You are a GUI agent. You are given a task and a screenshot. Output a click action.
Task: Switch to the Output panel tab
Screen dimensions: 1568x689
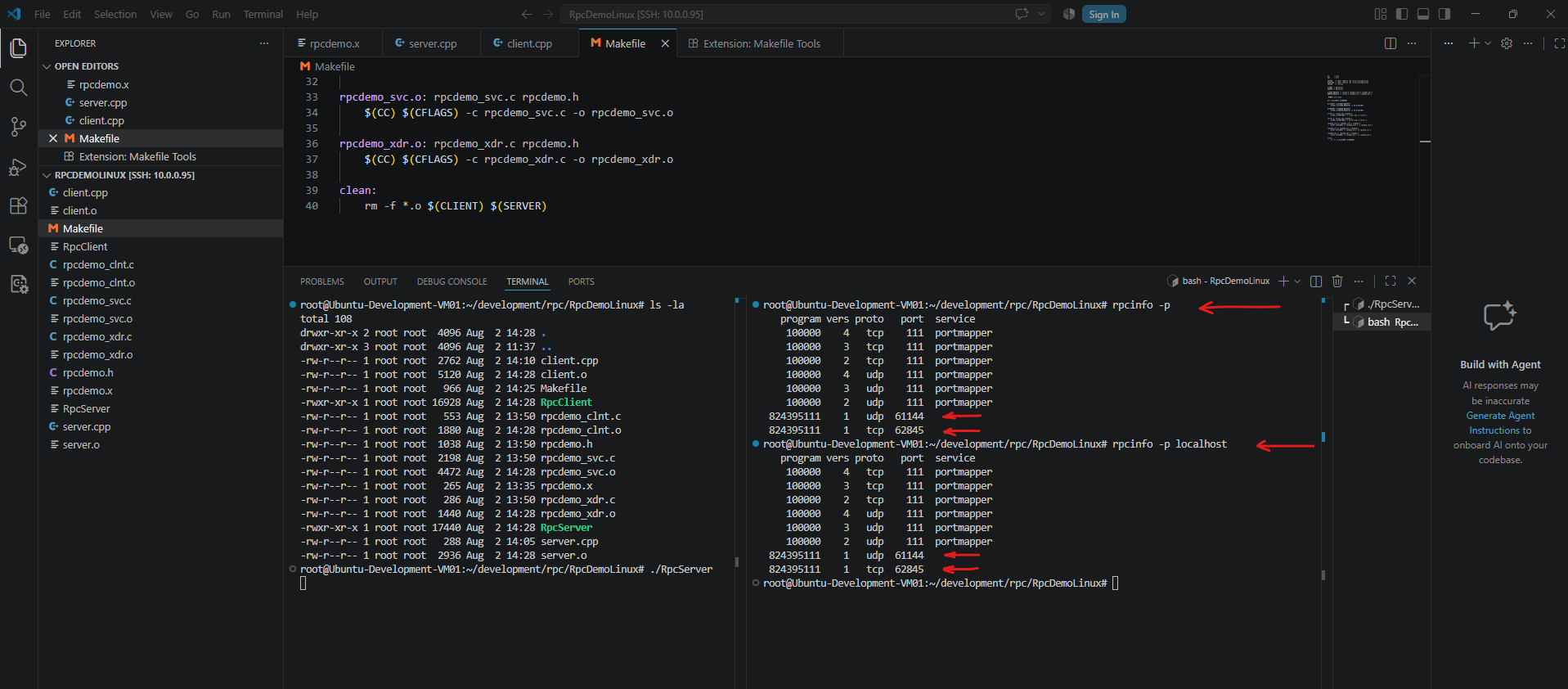point(380,281)
